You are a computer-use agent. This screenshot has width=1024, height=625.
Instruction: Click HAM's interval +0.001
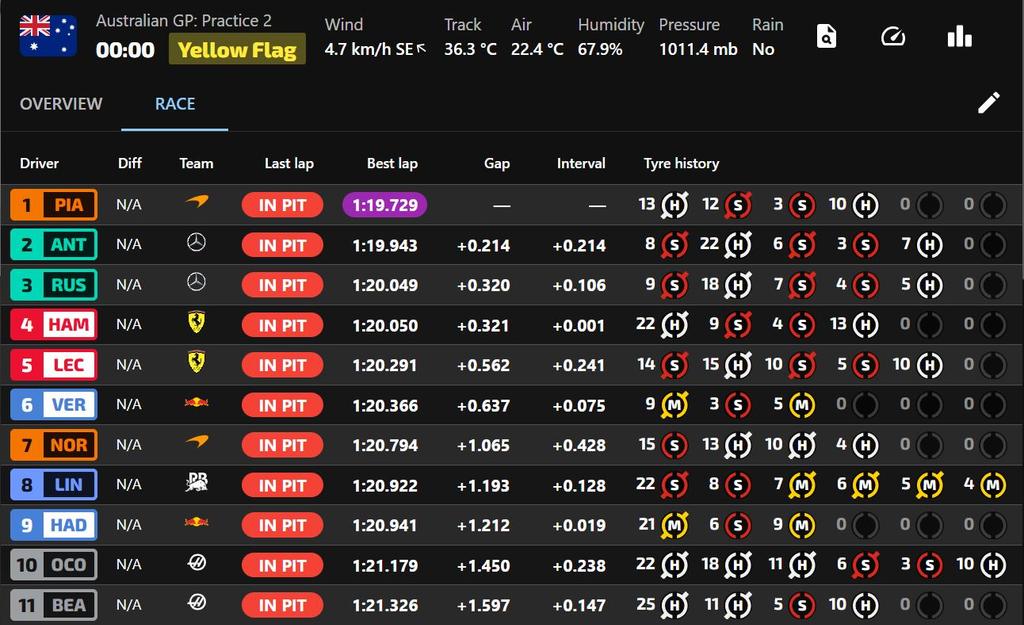tap(579, 326)
